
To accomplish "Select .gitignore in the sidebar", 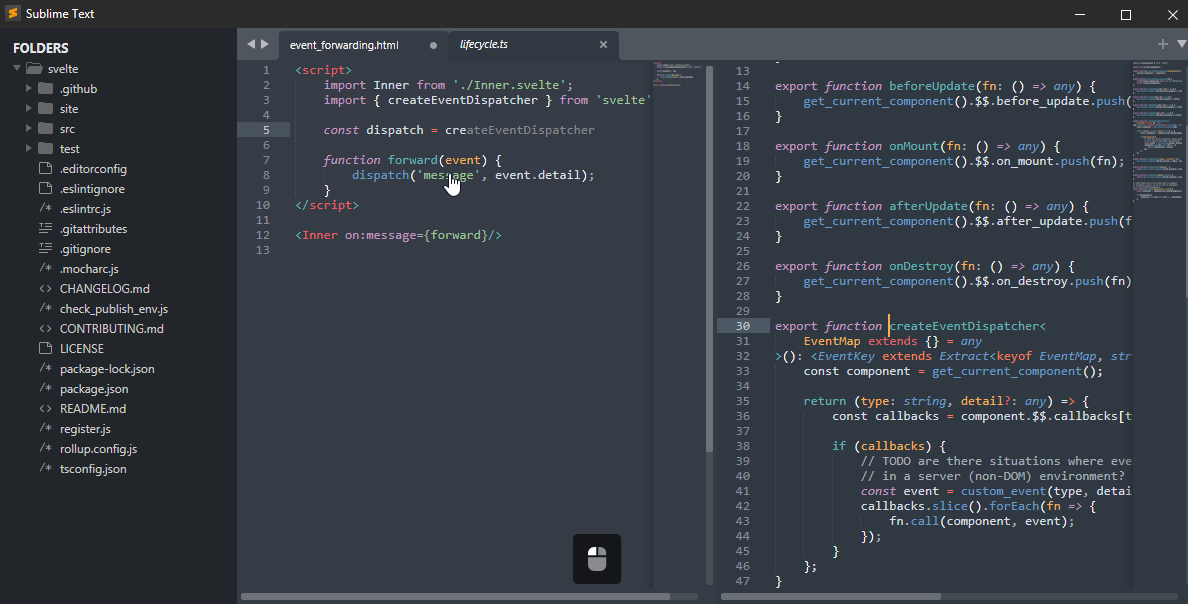I will pyautogui.click(x=85, y=248).
